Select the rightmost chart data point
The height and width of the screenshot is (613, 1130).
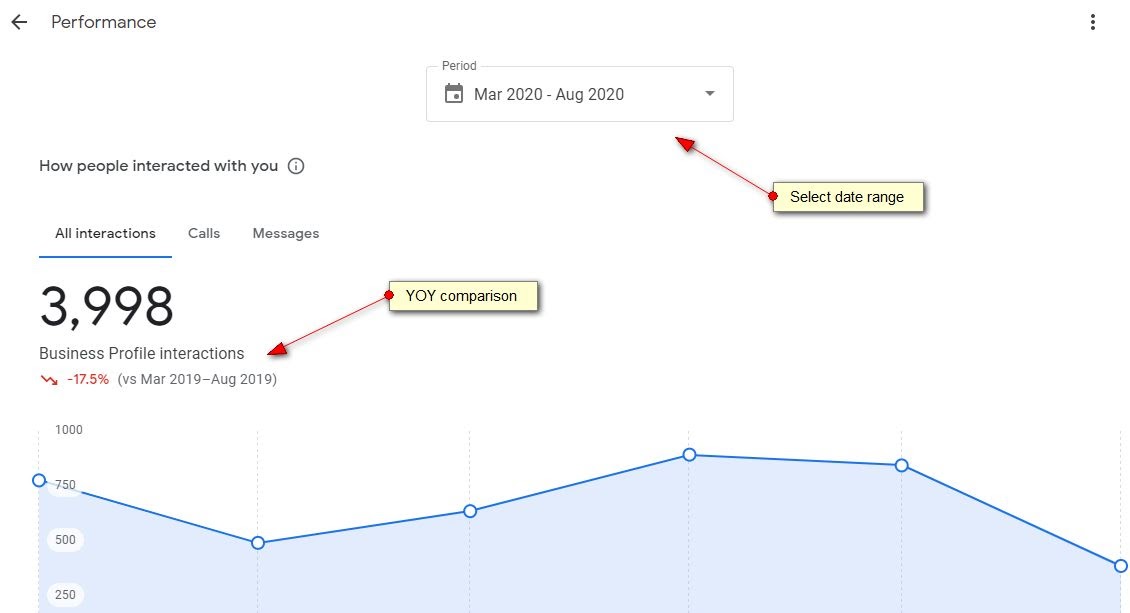[1121, 566]
